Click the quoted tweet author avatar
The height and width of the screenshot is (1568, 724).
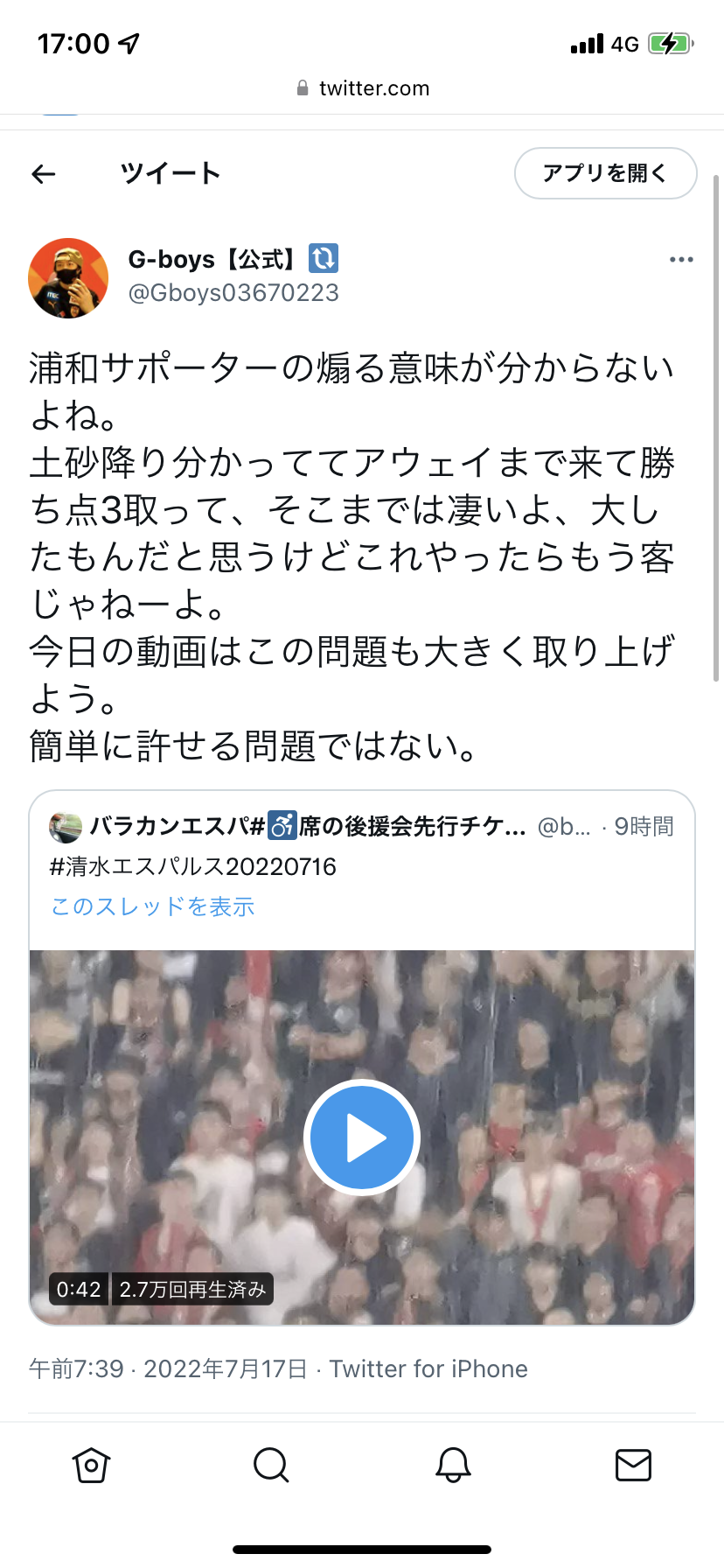pyautogui.click(x=65, y=826)
